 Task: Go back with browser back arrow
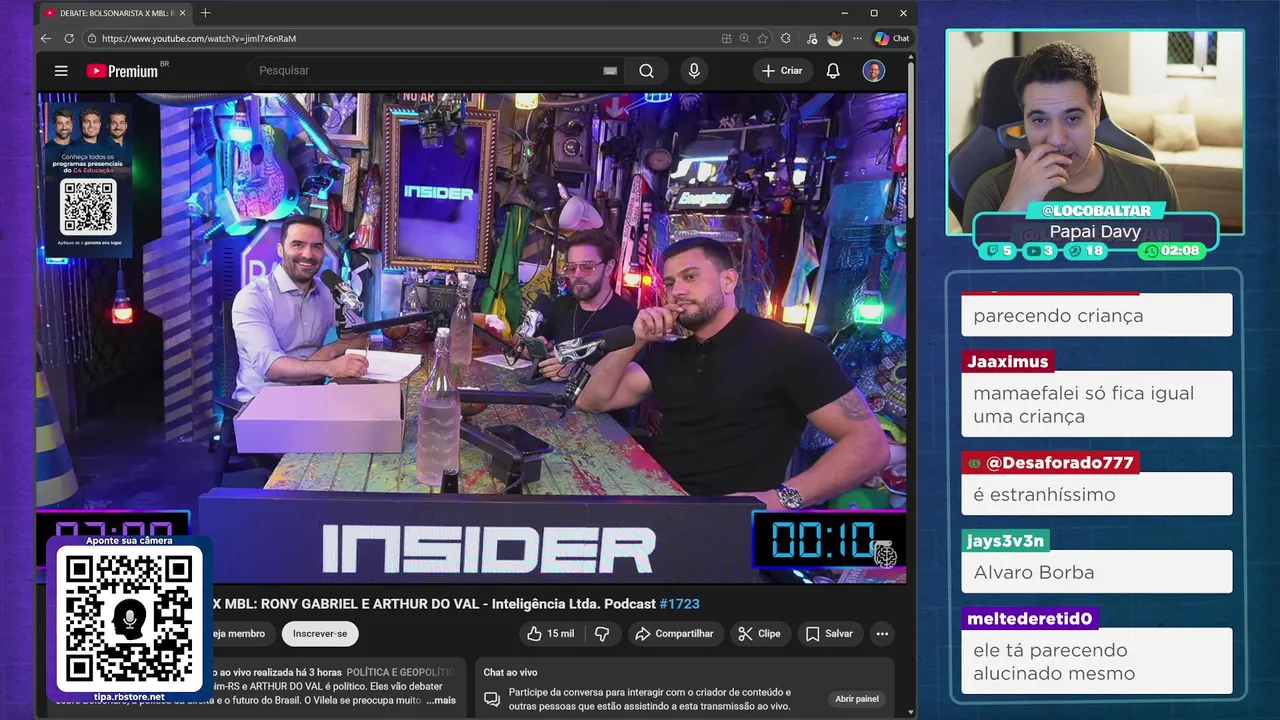coord(46,38)
